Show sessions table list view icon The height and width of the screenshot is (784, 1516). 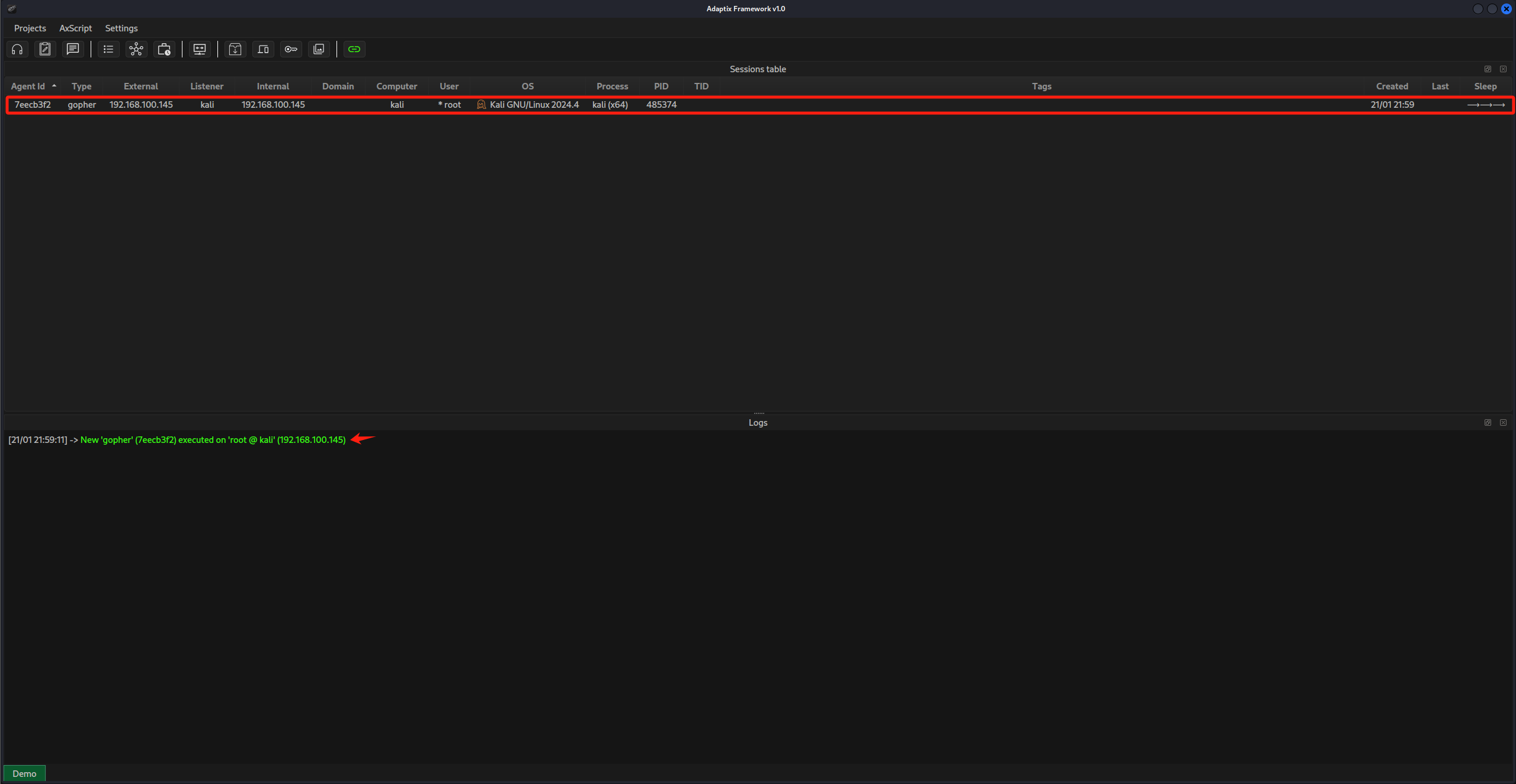(x=108, y=49)
